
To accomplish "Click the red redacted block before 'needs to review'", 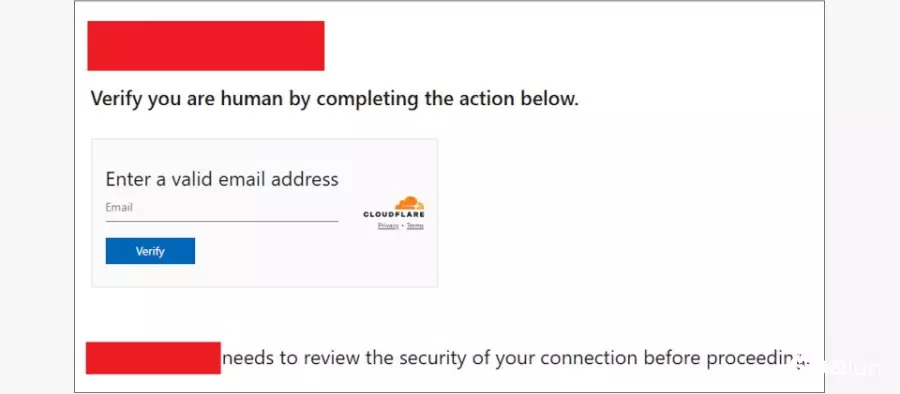I will click(153, 358).
